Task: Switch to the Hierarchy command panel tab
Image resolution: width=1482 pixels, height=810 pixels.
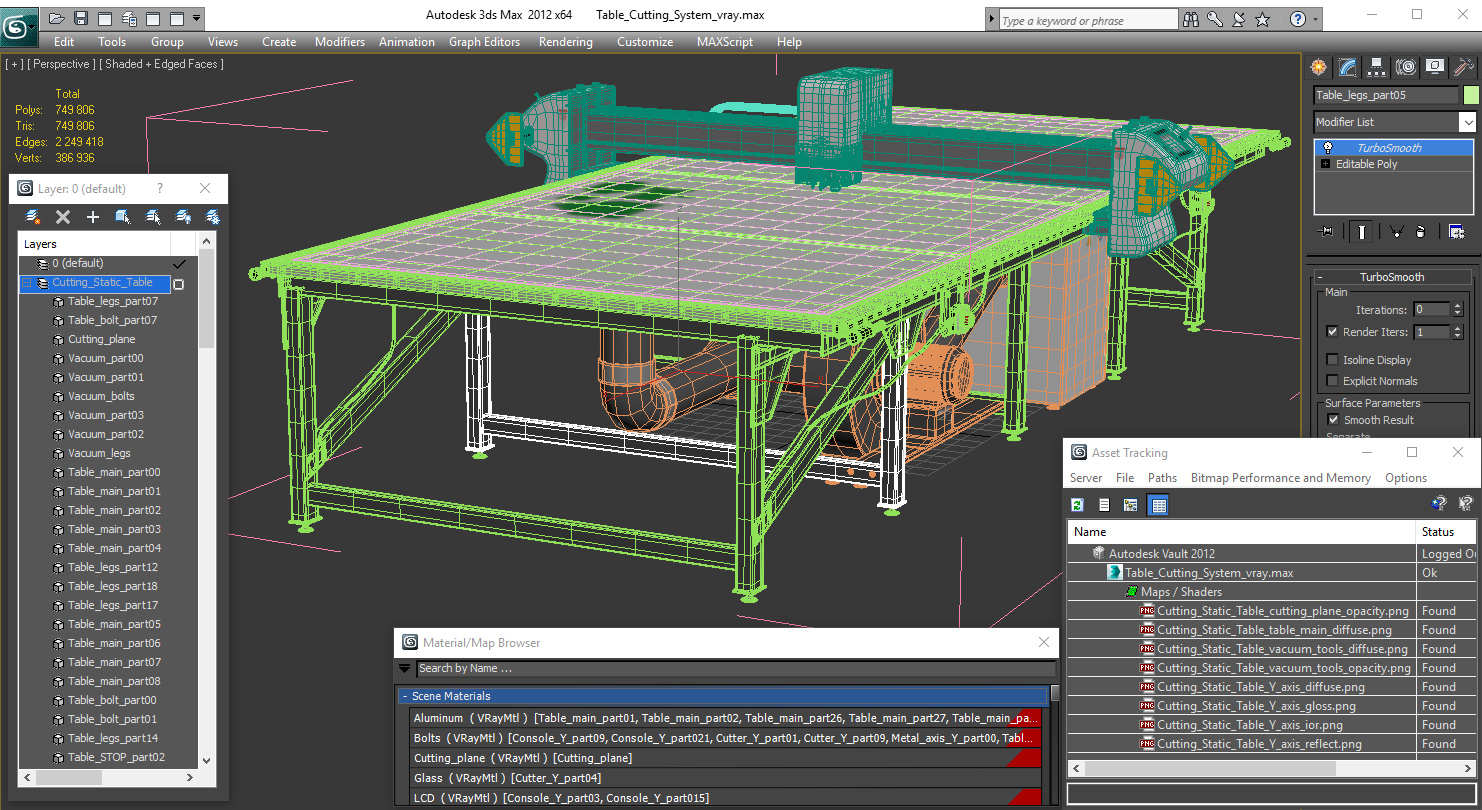Action: [x=1377, y=67]
